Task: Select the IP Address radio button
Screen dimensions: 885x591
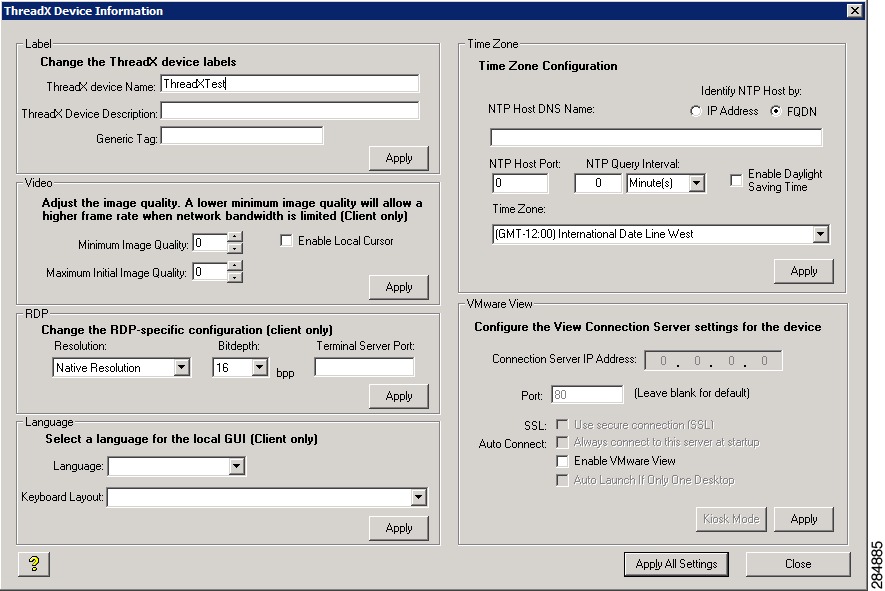Action: [695, 111]
